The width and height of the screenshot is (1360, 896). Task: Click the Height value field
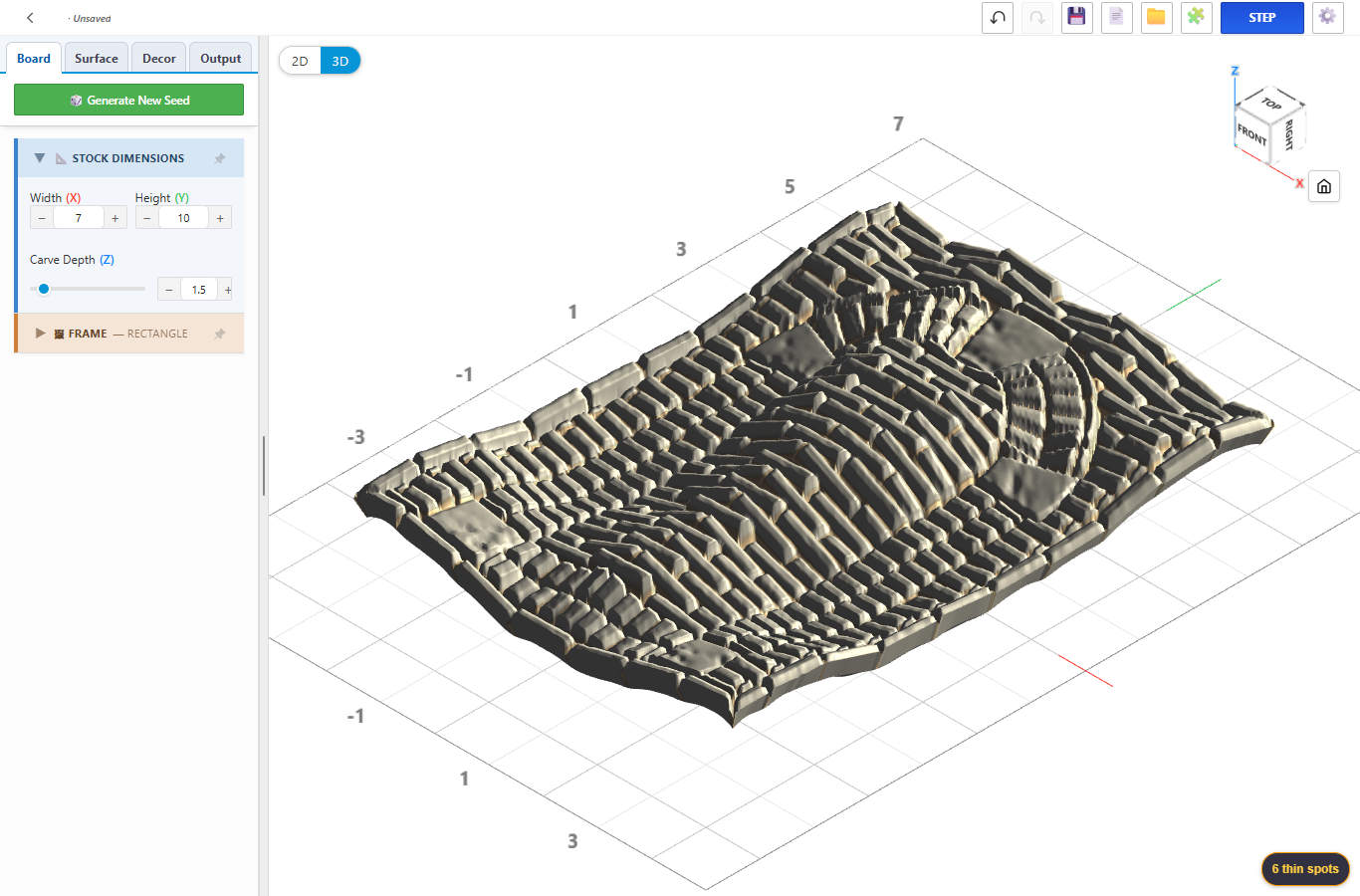click(x=184, y=218)
